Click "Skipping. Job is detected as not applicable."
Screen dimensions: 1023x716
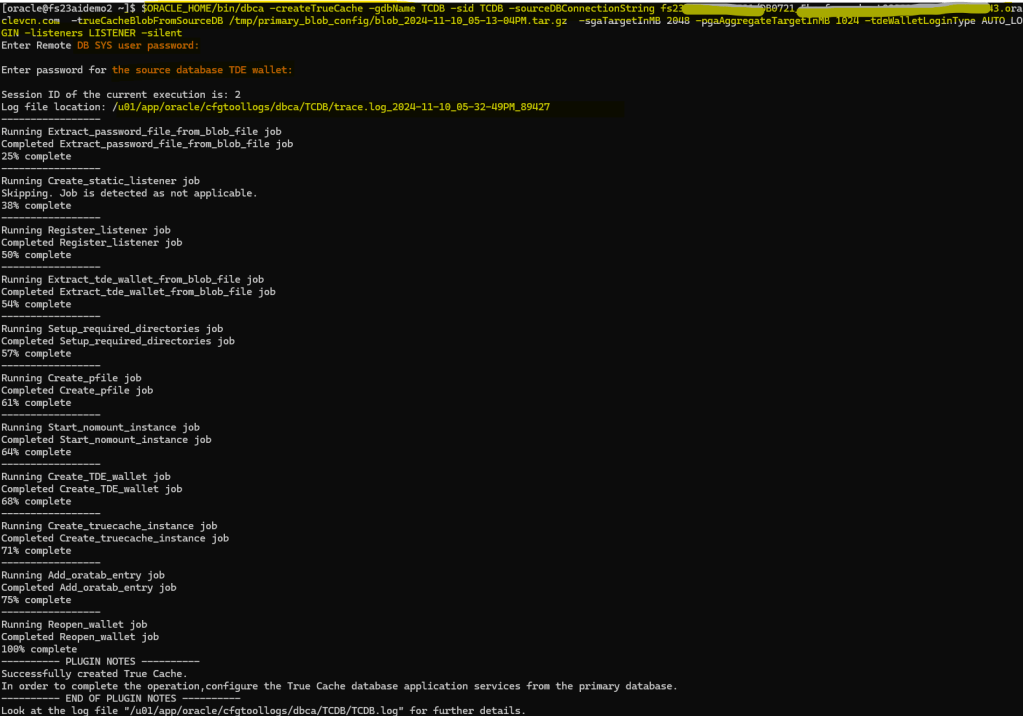click(x=129, y=193)
